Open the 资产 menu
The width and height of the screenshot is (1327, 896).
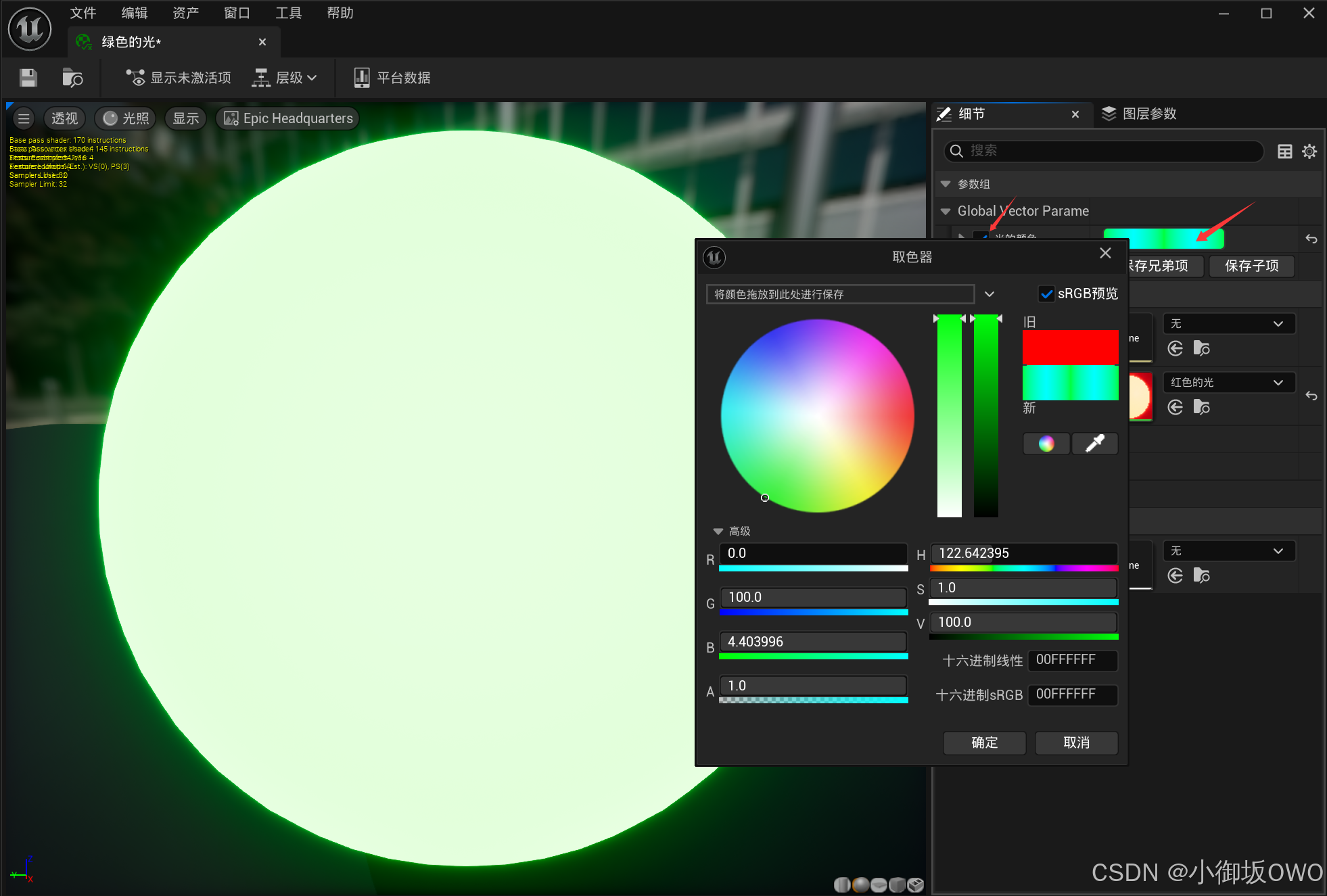point(185,13)
